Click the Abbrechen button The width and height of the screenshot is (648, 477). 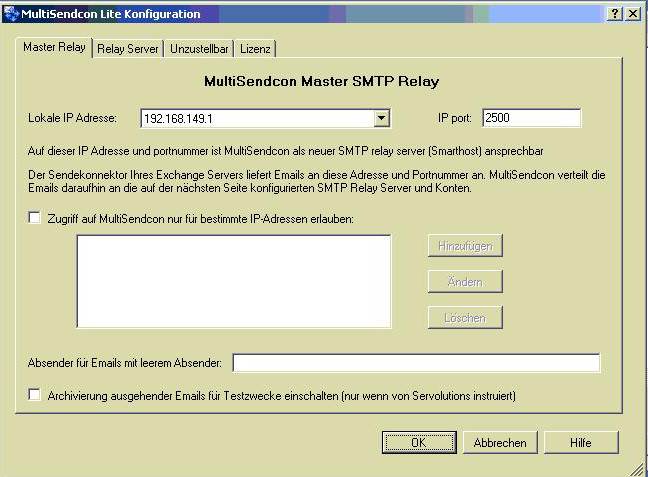click(x=500, y=442)
